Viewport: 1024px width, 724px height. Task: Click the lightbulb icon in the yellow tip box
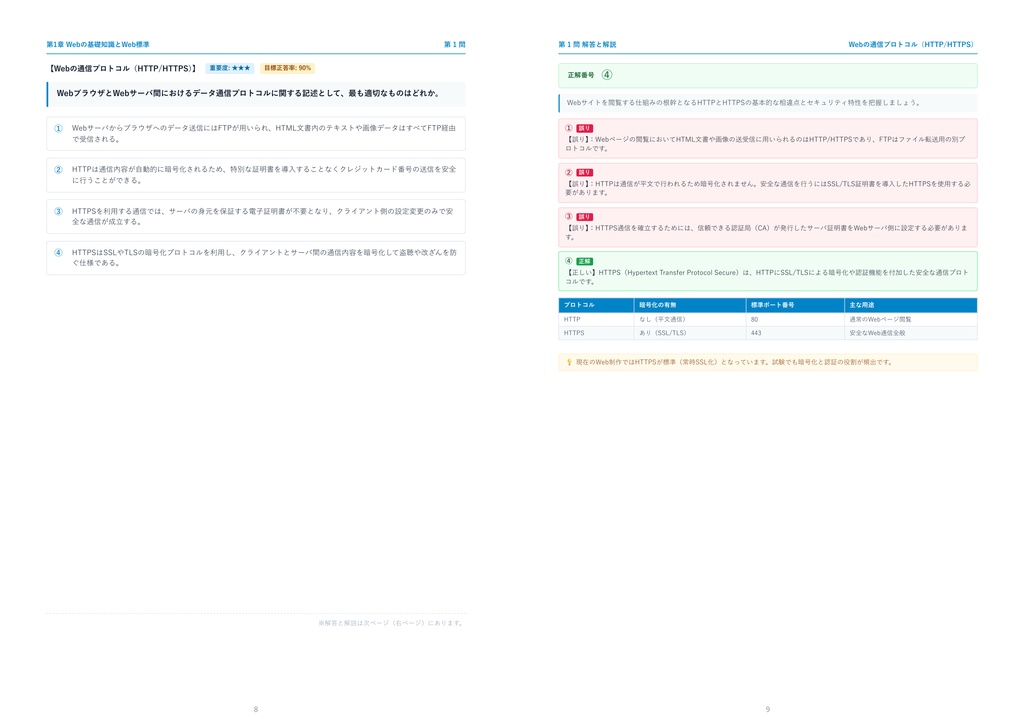(569, 362)
